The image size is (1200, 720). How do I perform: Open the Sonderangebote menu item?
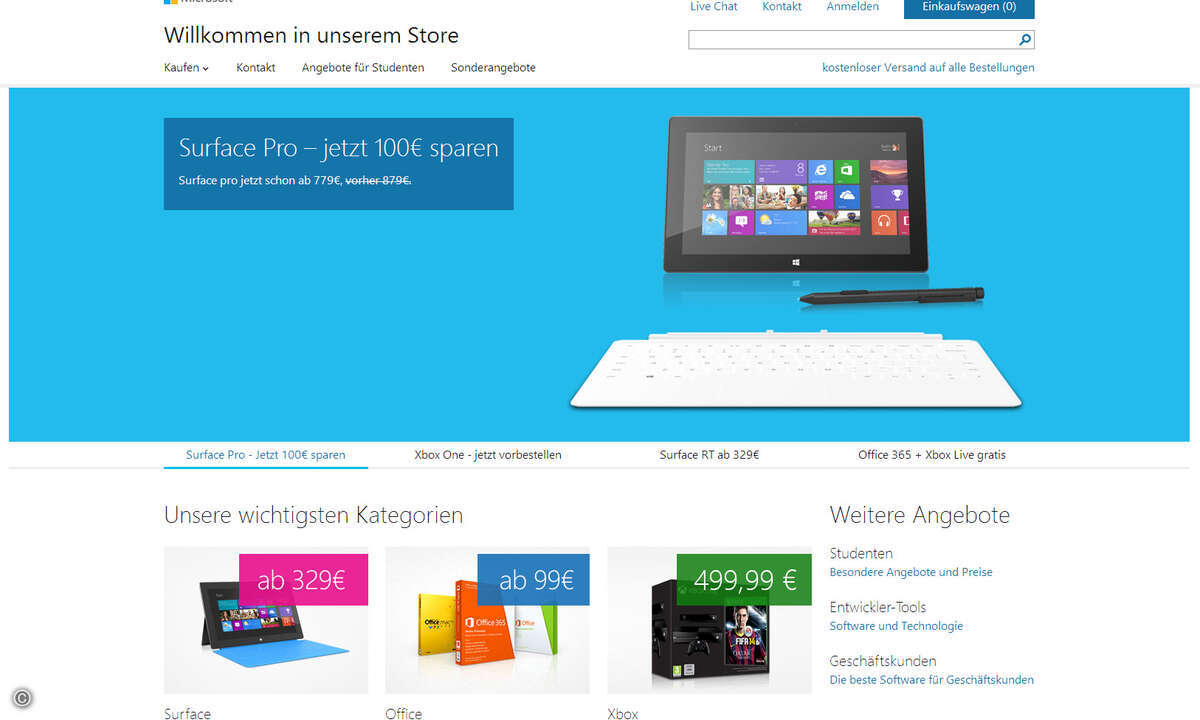493,68
